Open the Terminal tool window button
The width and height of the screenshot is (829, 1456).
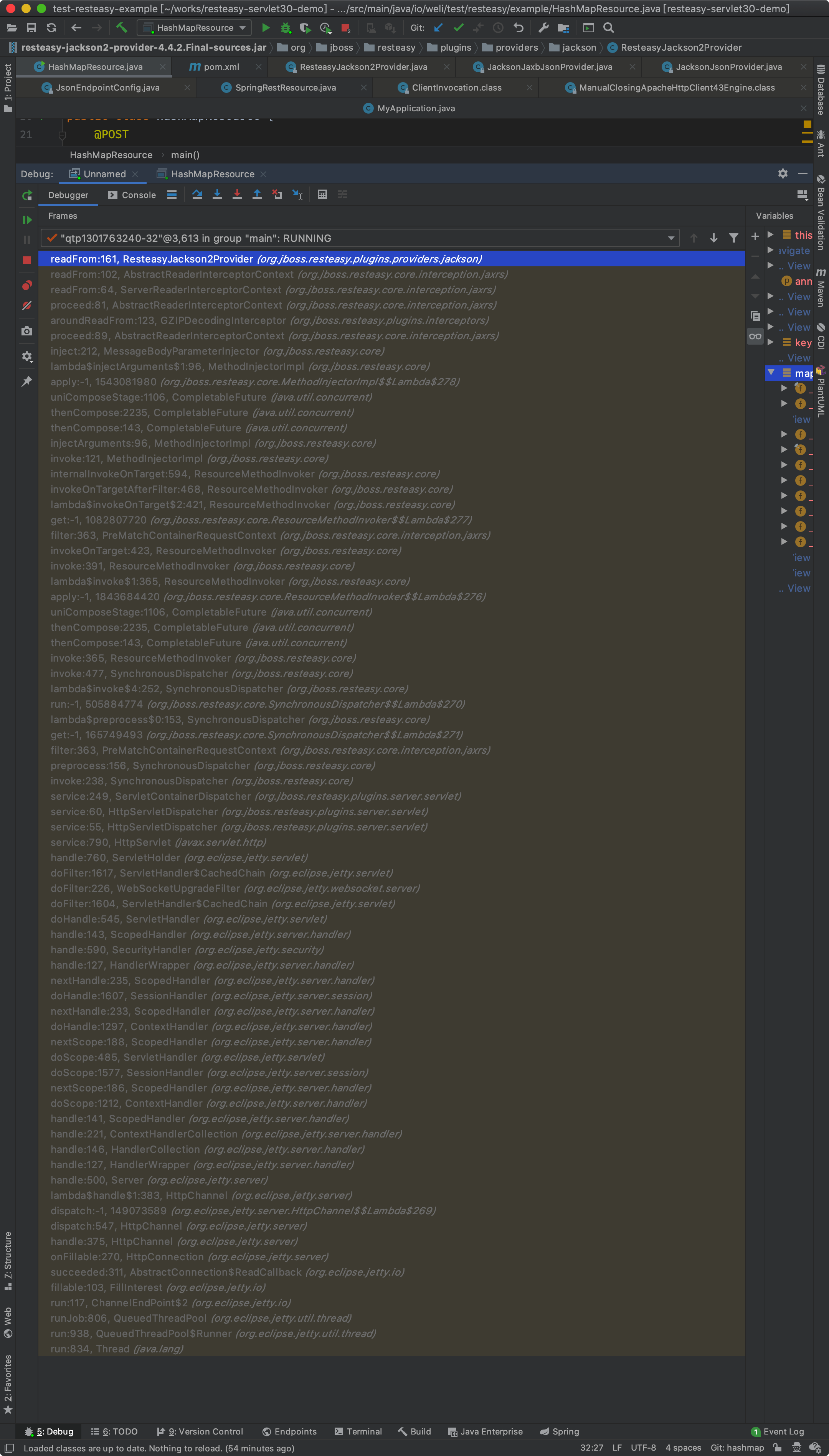358,1431
